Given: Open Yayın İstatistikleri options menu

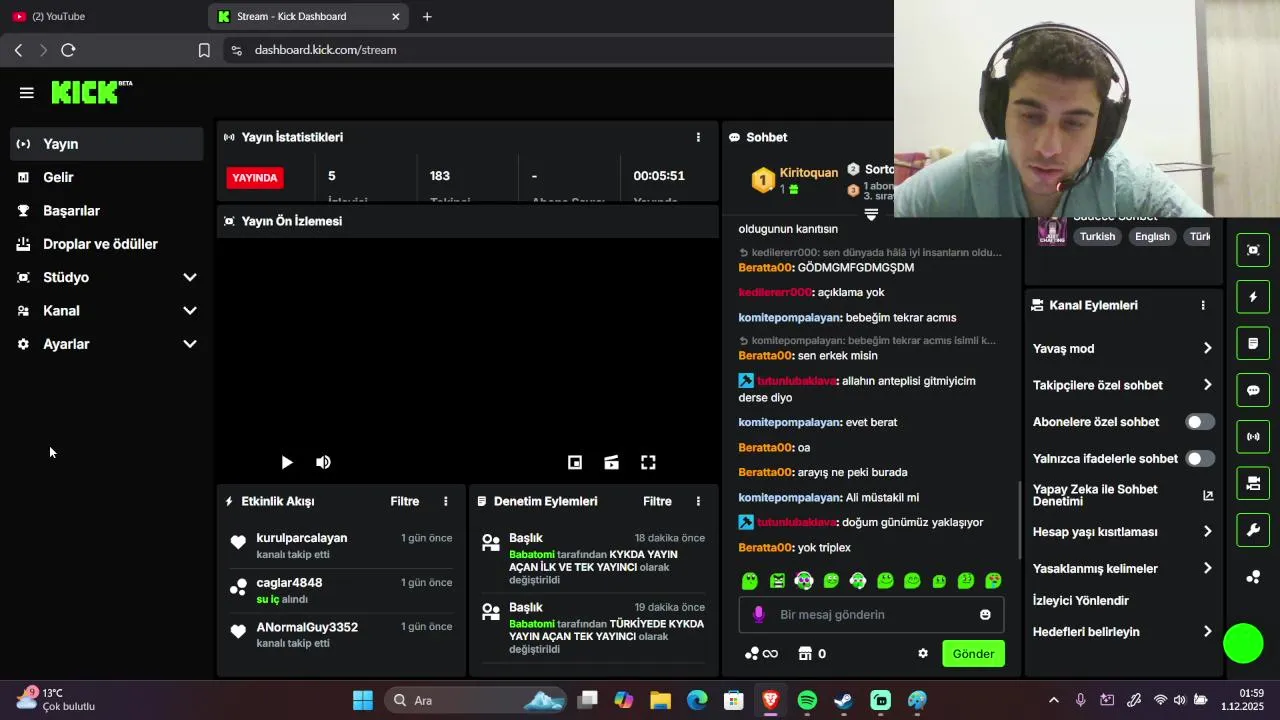Looking at the screenshot, I should [x=698, y=137].
